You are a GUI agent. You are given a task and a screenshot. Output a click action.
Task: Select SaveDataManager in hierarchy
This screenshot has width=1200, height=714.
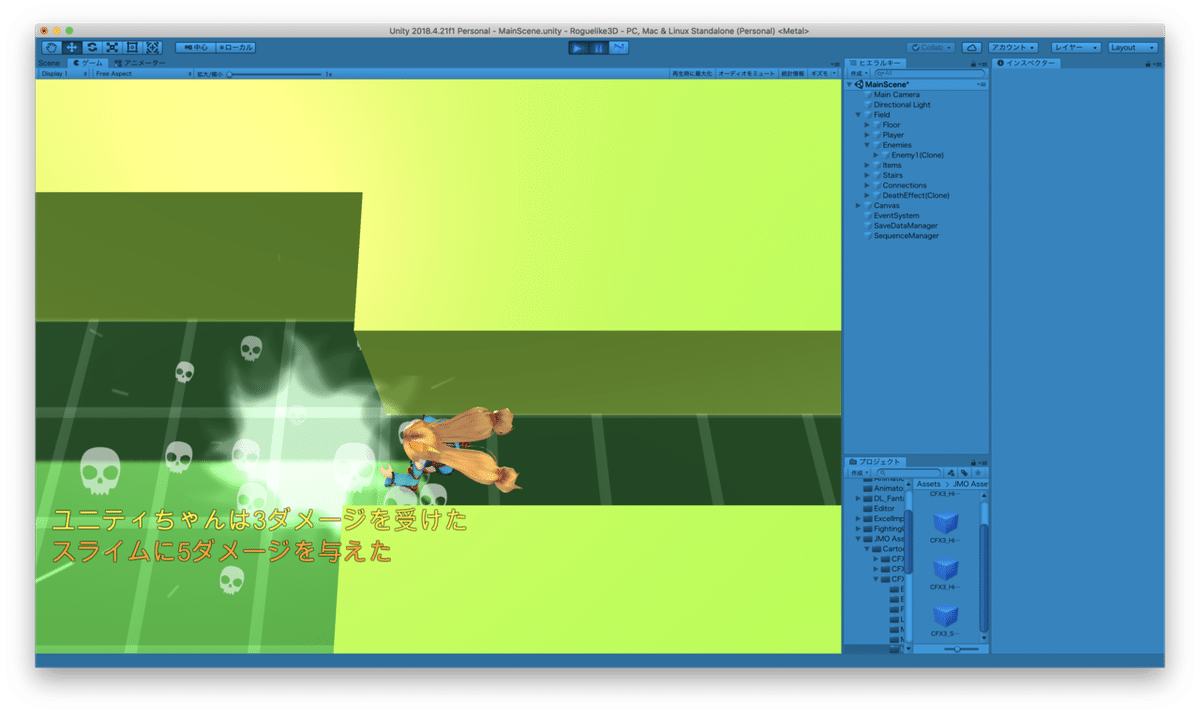pyautogui.click(x=905, y=225)
